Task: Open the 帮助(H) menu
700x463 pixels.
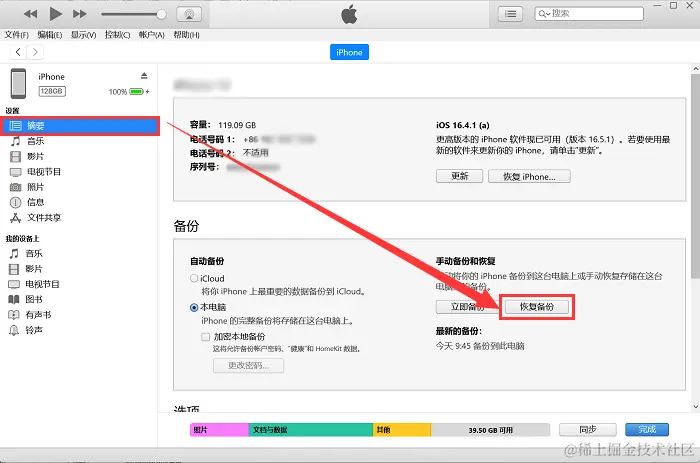Action: 186,35
